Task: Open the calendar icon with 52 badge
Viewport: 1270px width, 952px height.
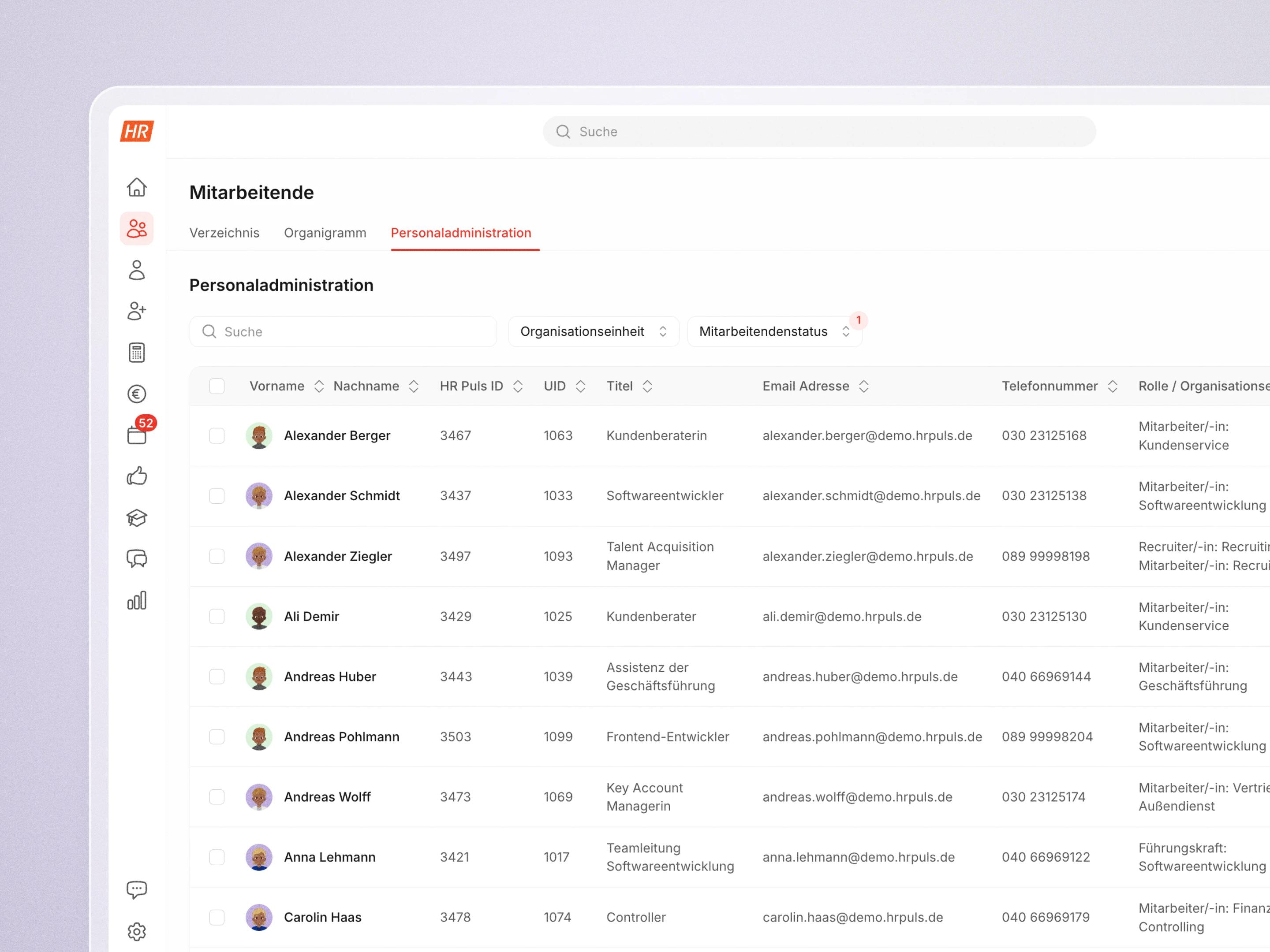Action: (137, 435)
